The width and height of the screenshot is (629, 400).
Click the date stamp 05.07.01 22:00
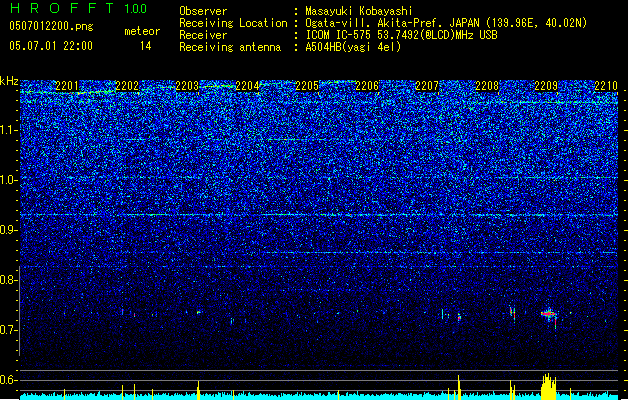point(51,46)
